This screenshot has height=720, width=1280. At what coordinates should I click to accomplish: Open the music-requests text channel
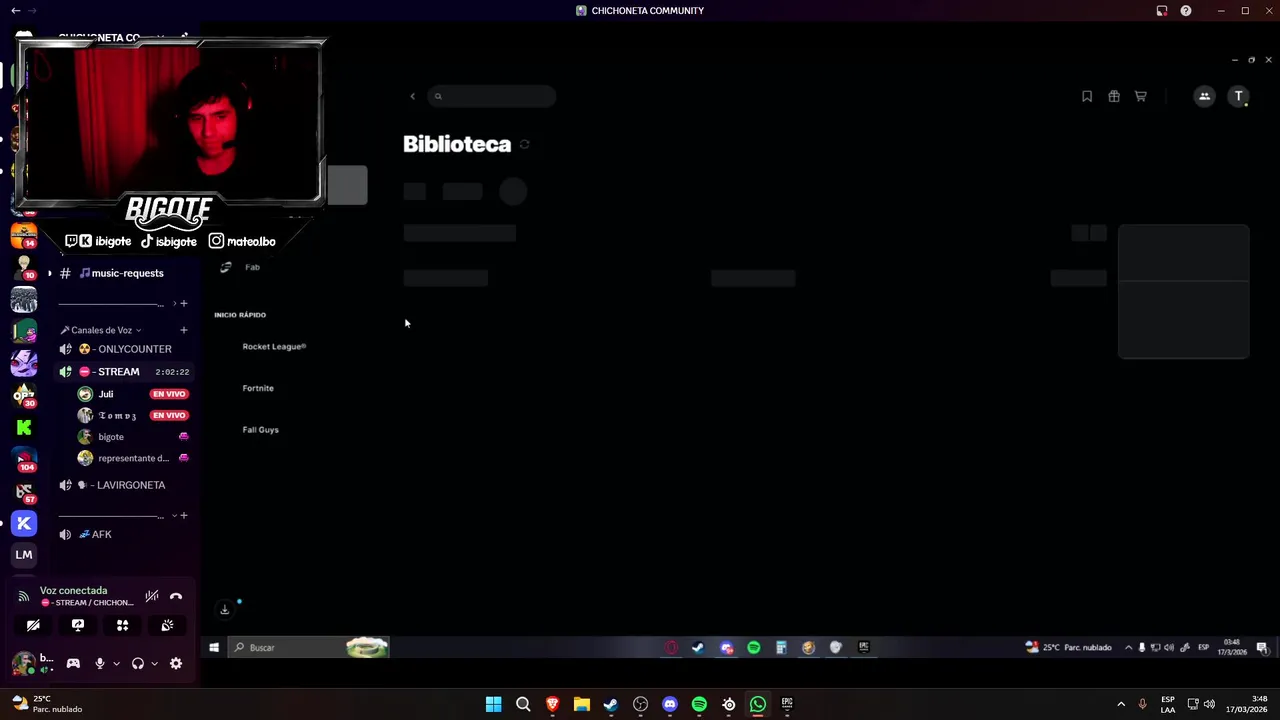coord(120,273)
